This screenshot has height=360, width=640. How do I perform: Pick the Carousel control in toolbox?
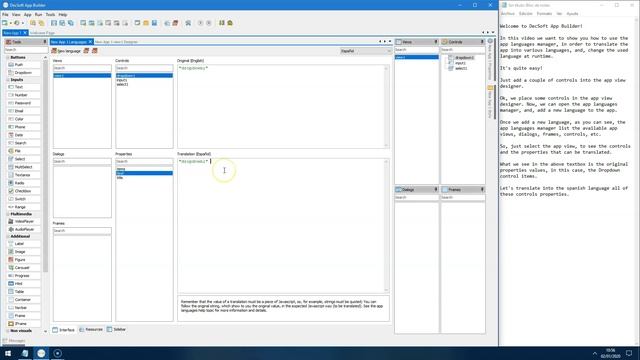[x=24, y=268]
